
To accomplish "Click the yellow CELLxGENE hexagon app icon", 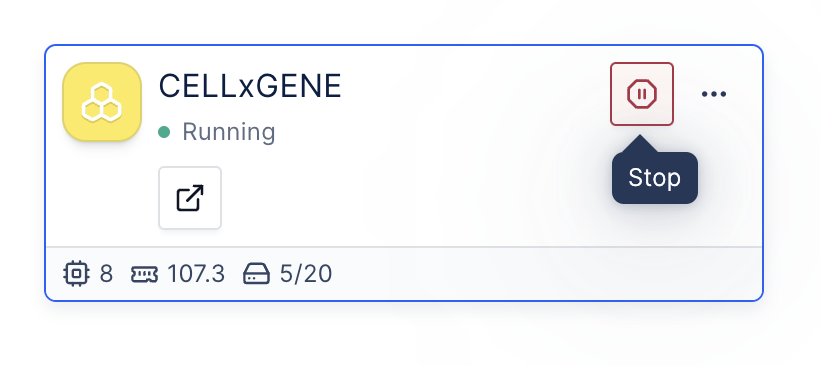I will tap(102, 102).
